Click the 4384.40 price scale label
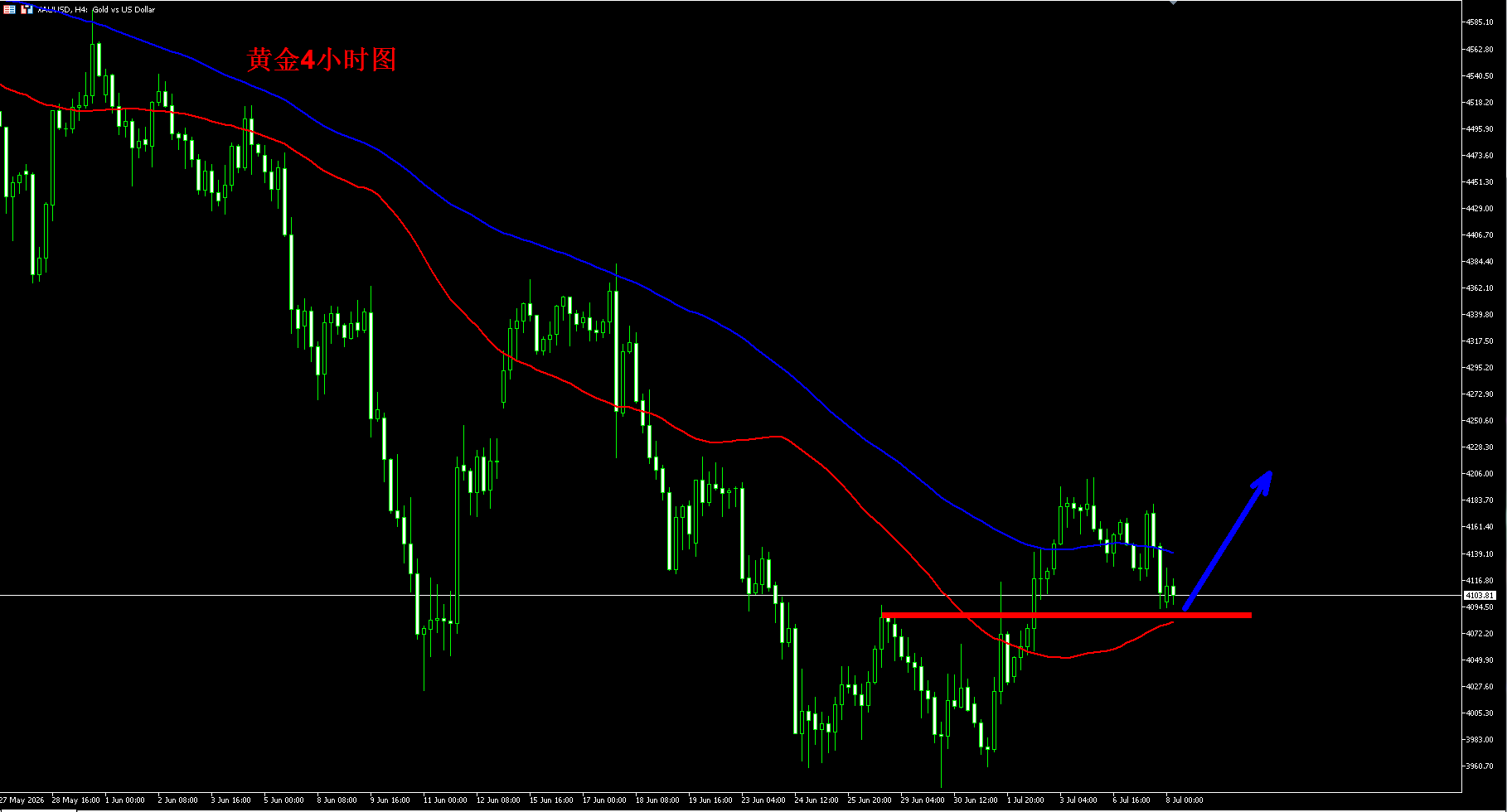Image resolution: width=1507 pixels, height=812 pixels. click(x=1480, y=261)
